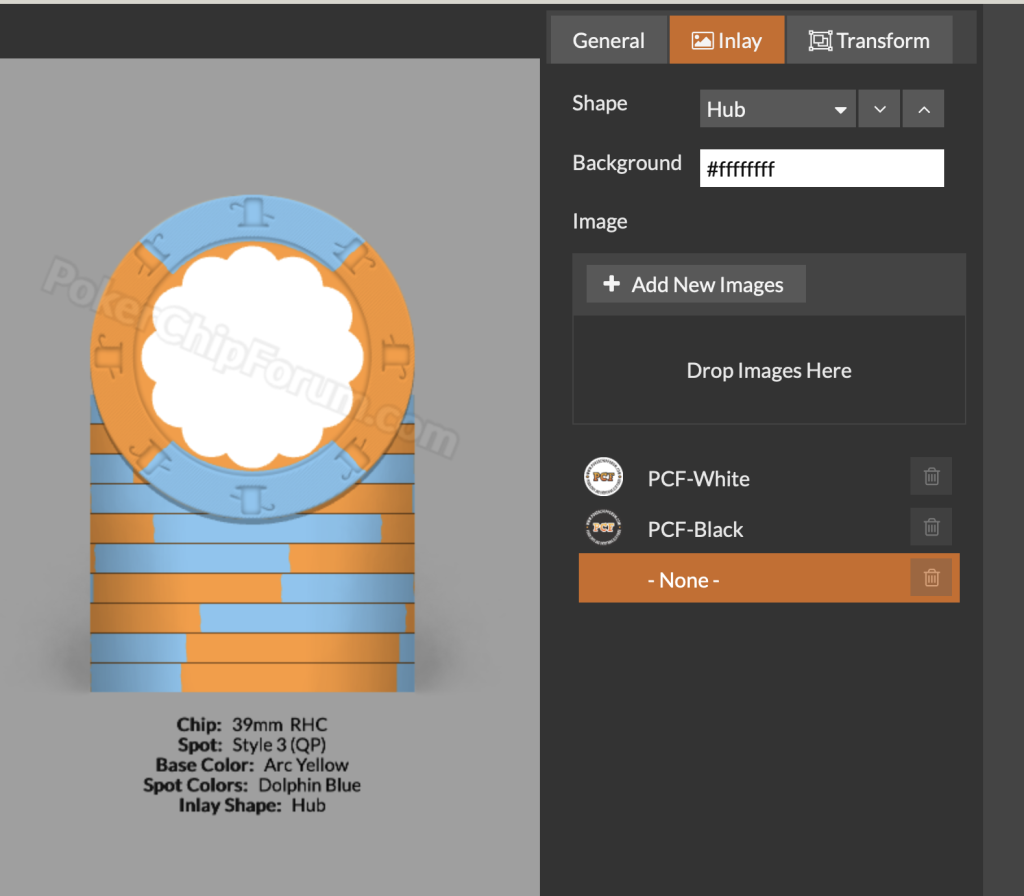This screenshot has height=896, width=1024.
Task: Select previous shape with up chevron
Action: coord(923,109)
